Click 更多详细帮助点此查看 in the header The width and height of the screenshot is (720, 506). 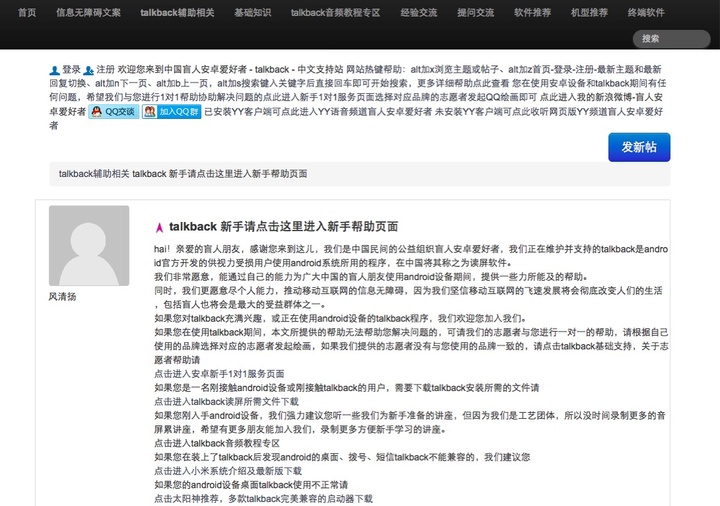(x=463, y=83)
